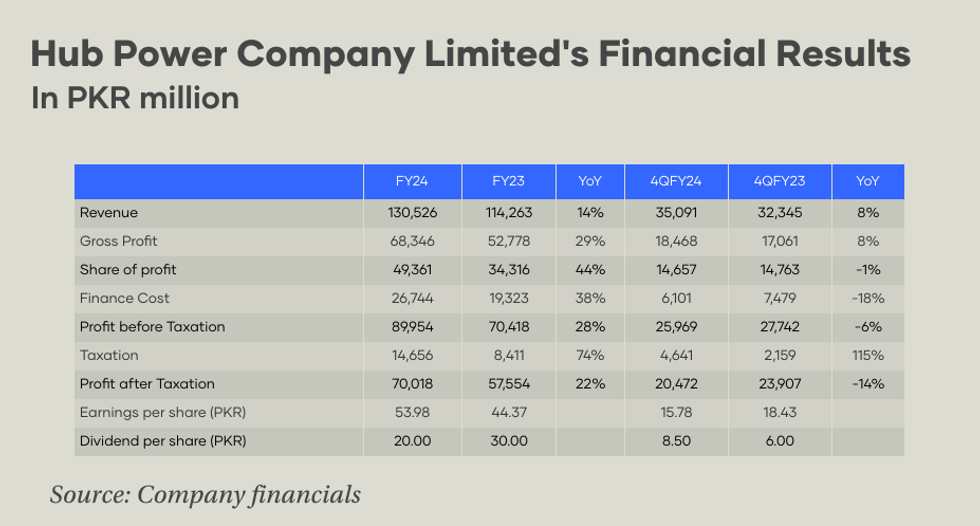
Task: Select the 115% taxation YoY cell
Action: coord(867,355)
